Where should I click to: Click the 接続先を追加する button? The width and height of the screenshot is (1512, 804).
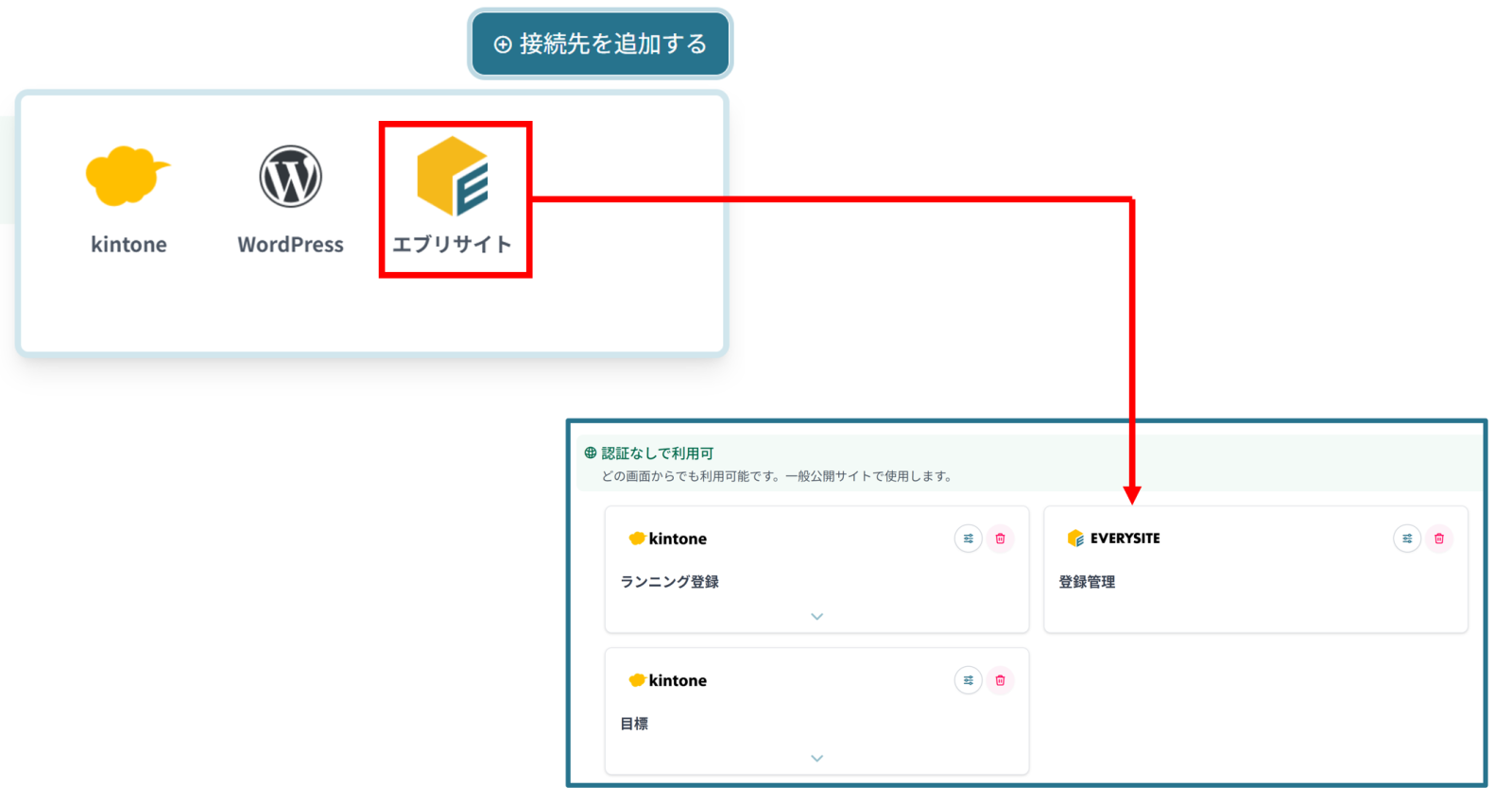pos(600,44)
